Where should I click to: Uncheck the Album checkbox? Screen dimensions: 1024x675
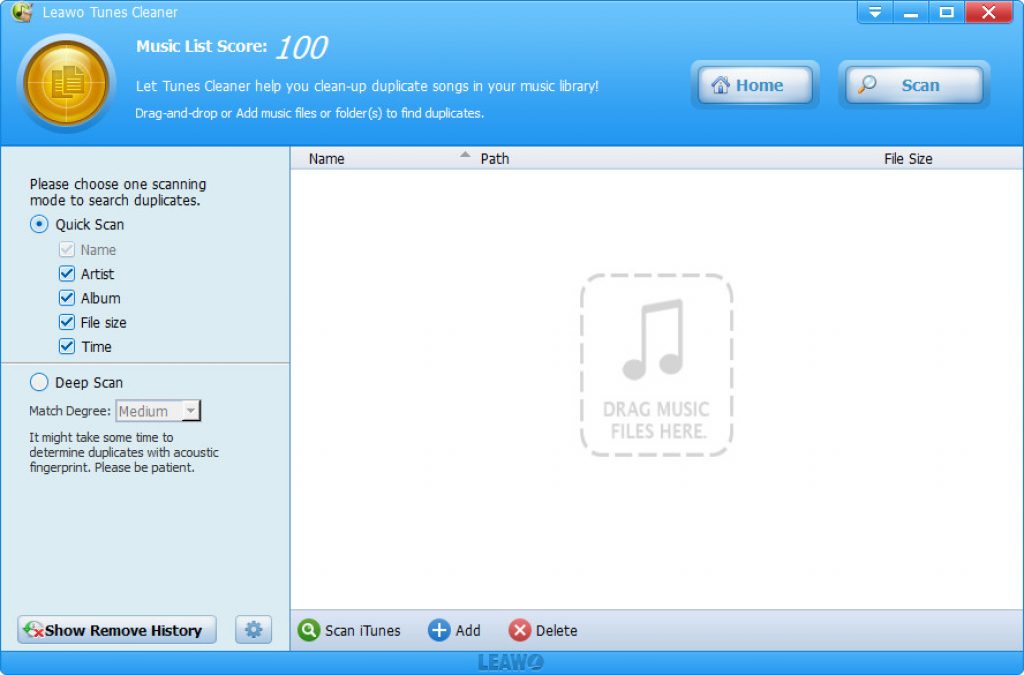pyautogui.click(x=67, y=298)
